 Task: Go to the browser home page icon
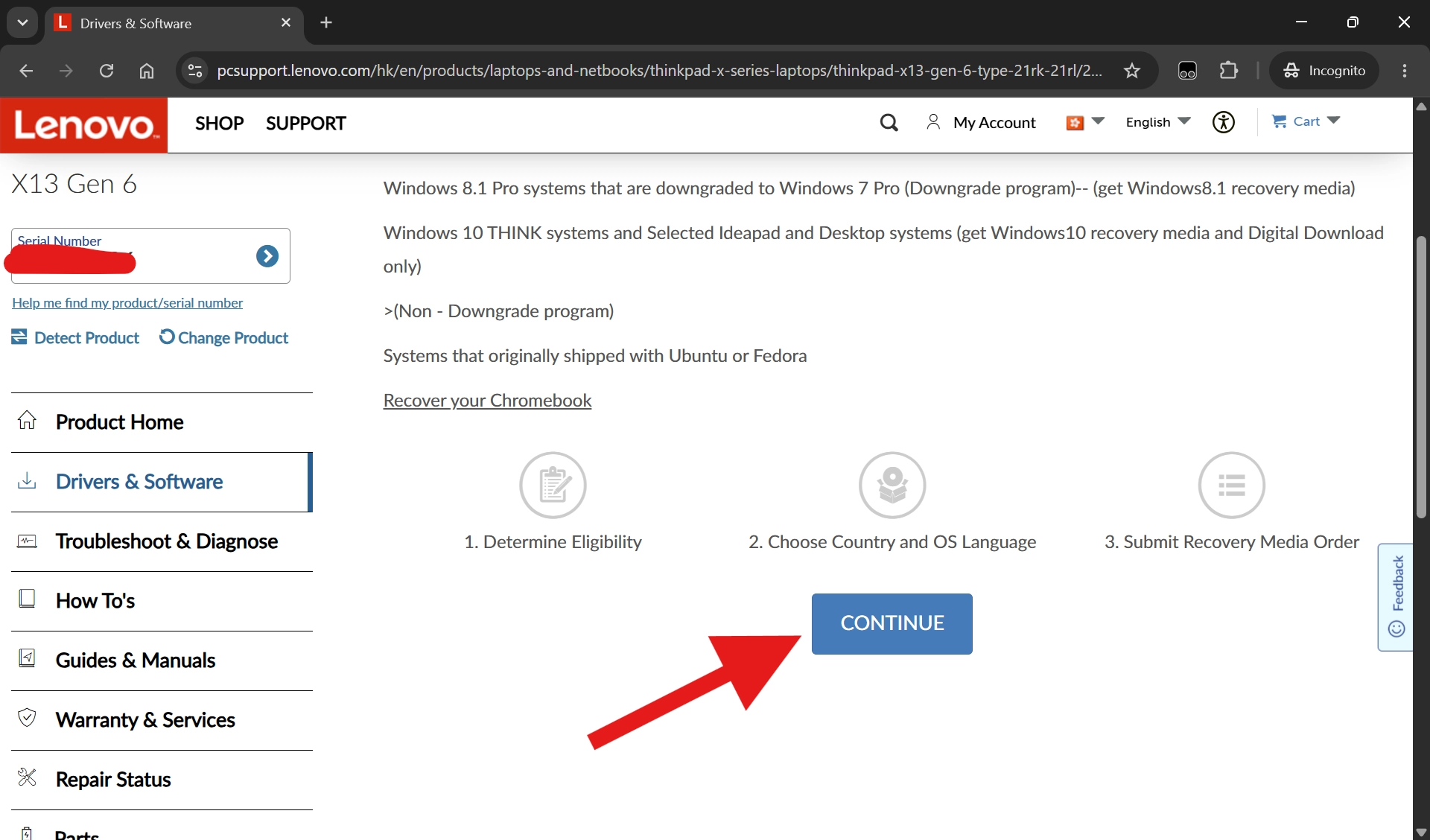[x=147, y=71]
